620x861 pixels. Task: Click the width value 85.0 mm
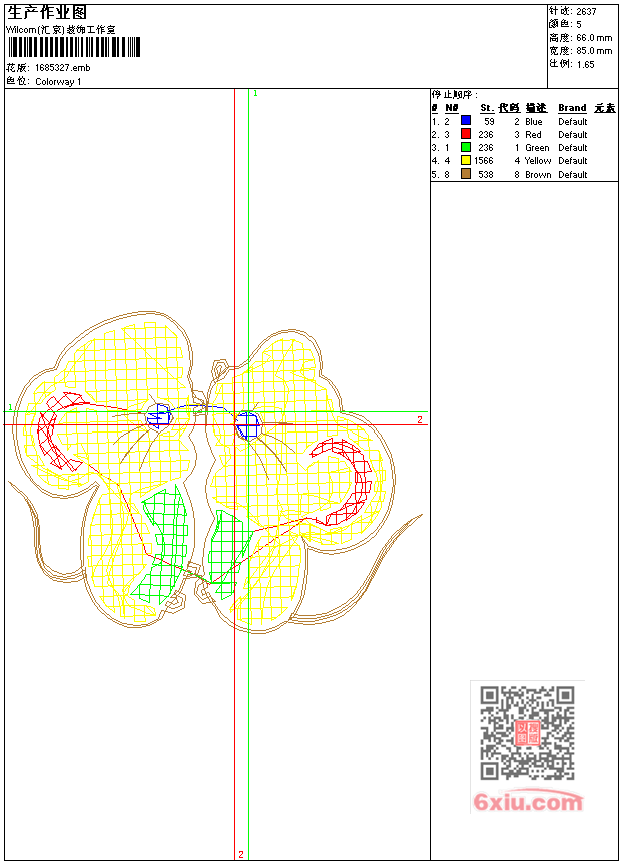point(594,51)
